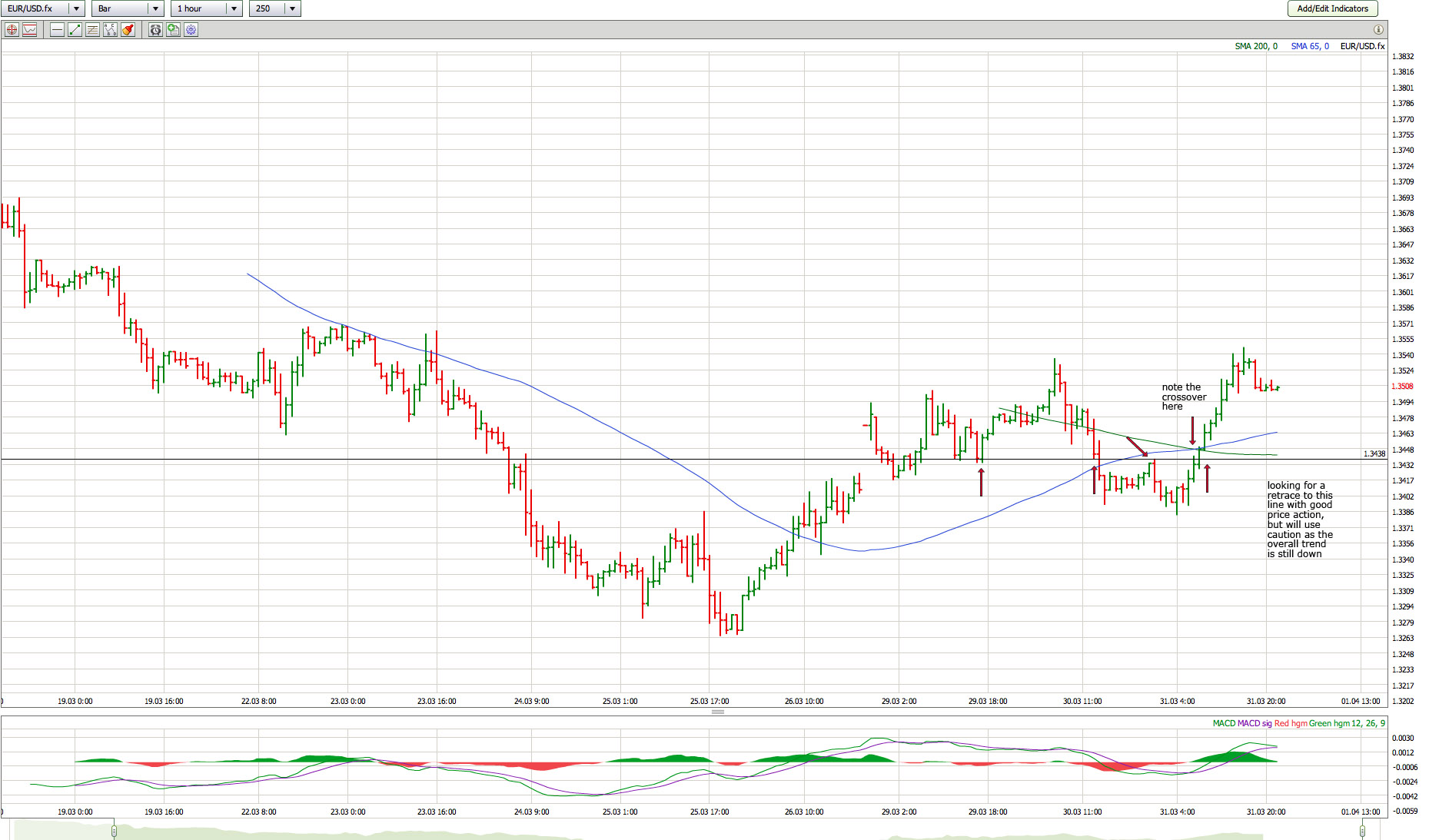Expand the 250 bars count dropdown

pos(292,8)
